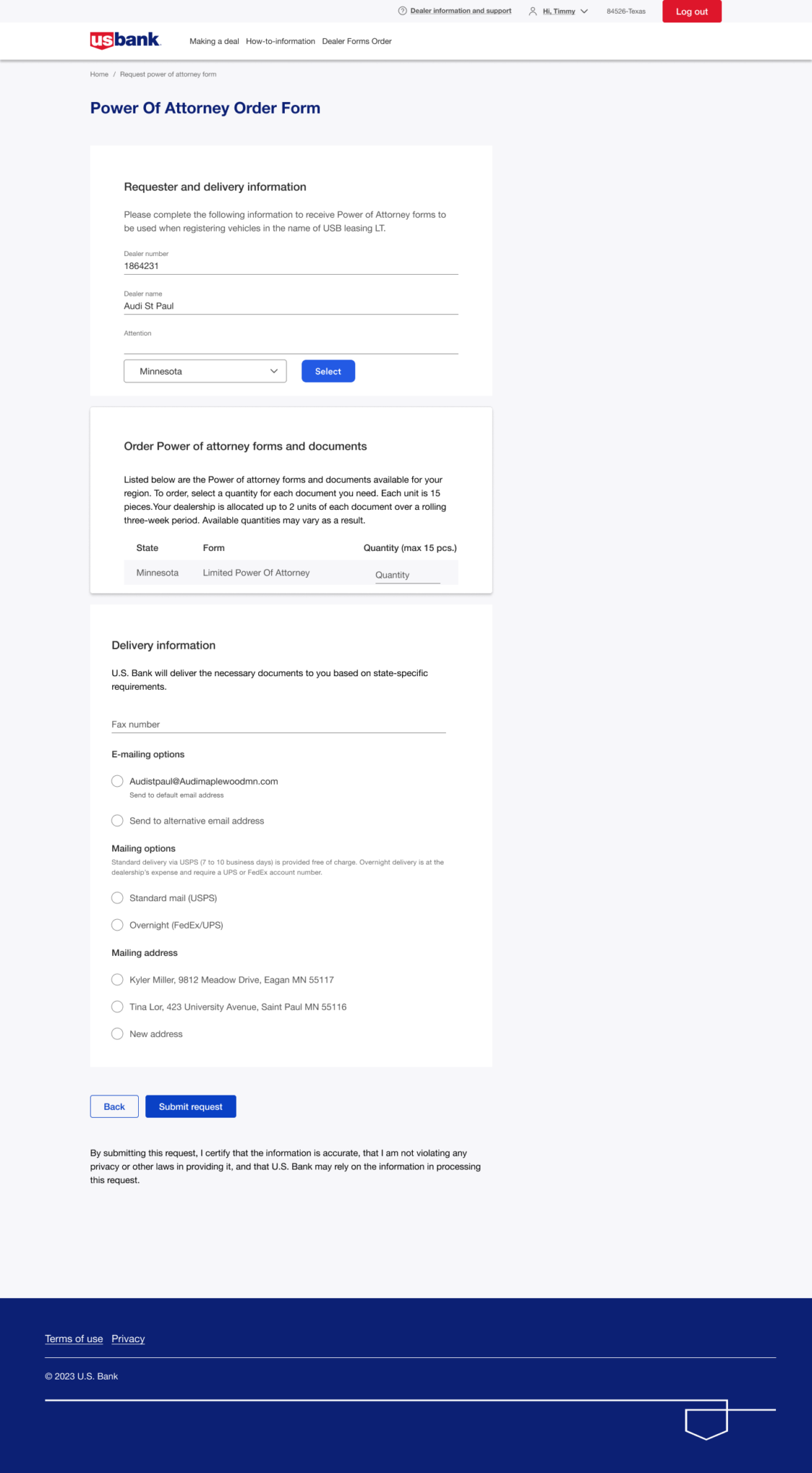Screen dimensions: 812x1473
Task: Open Making a deal menu
Action: 214,41
